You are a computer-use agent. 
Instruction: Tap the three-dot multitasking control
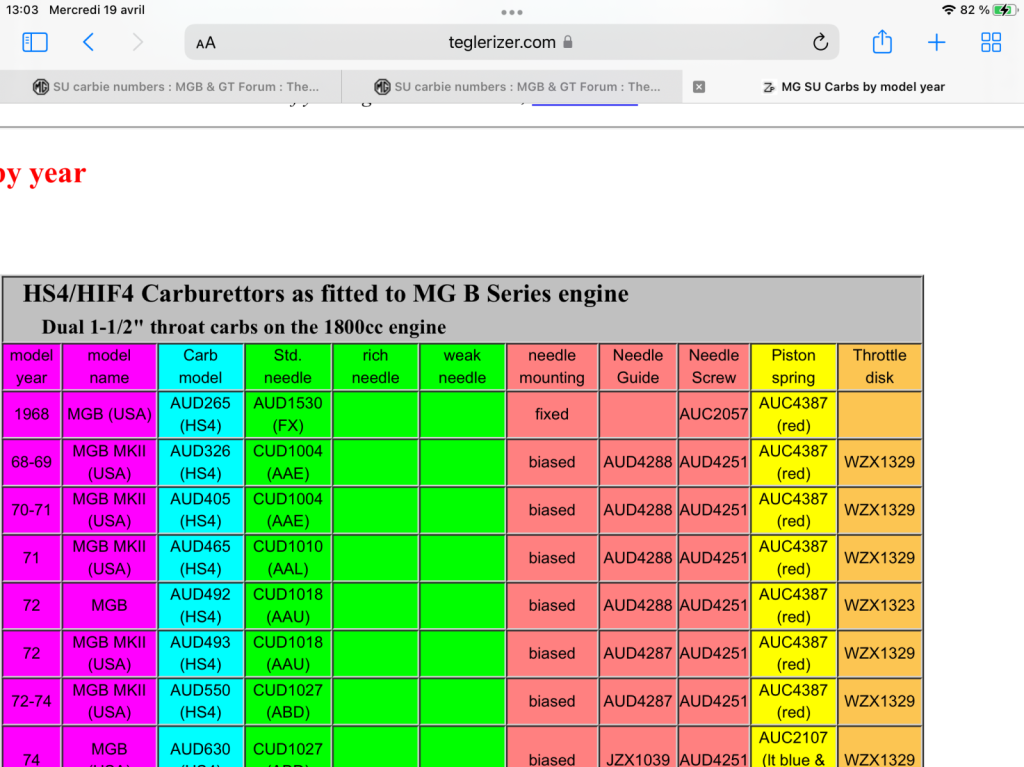pyautogui.click(x=512, y=12)
